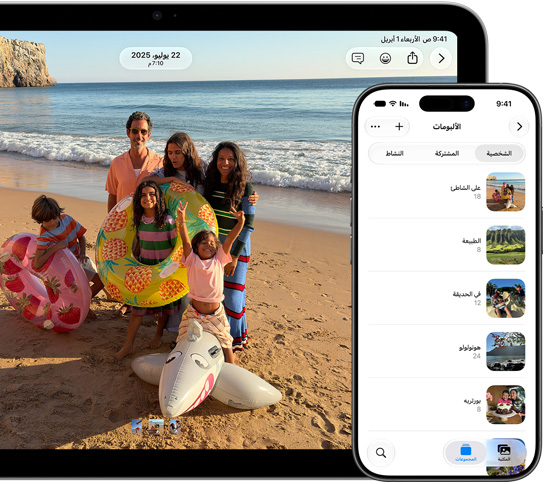The width and height of the screenshot is (544, 484).
Task: Click the photo count 24 under هونولولو
Action: point(477,356)
